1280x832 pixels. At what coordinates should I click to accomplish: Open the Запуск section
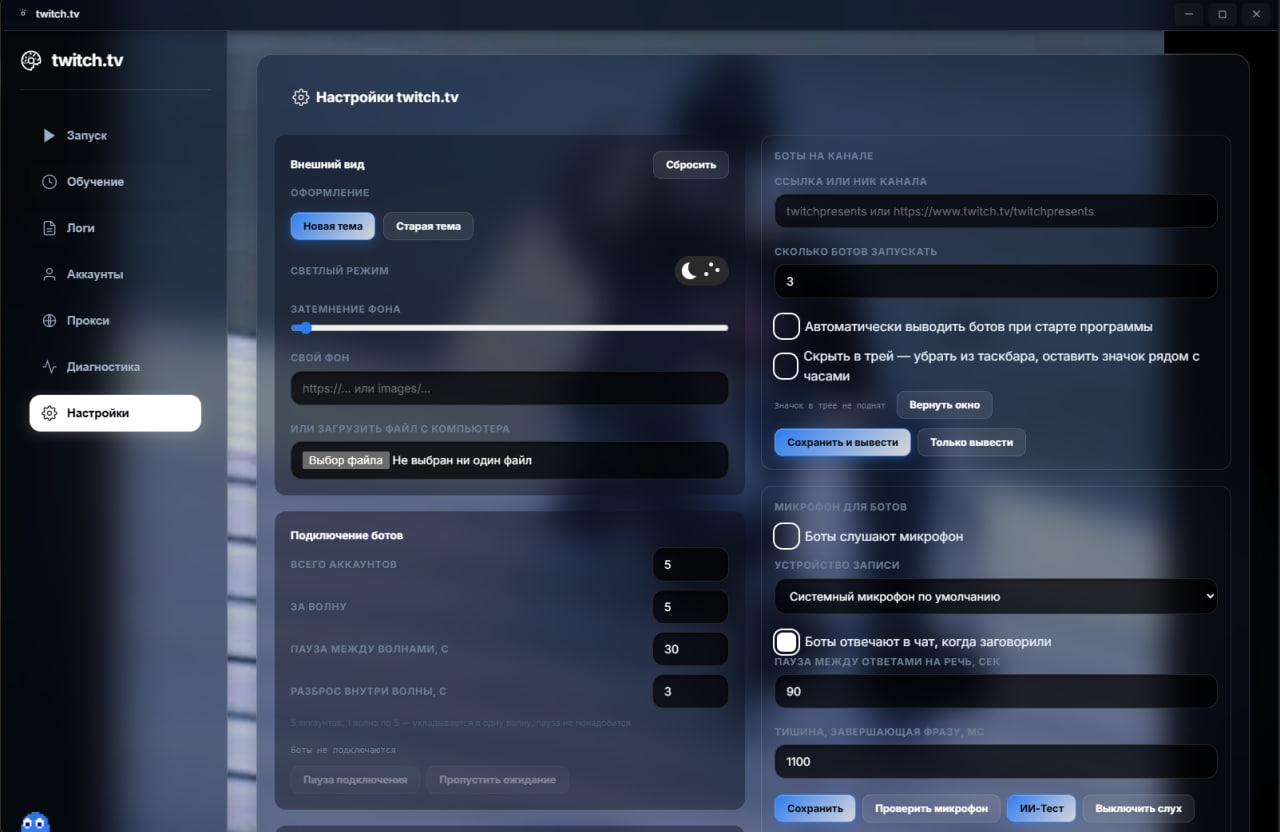115,135
